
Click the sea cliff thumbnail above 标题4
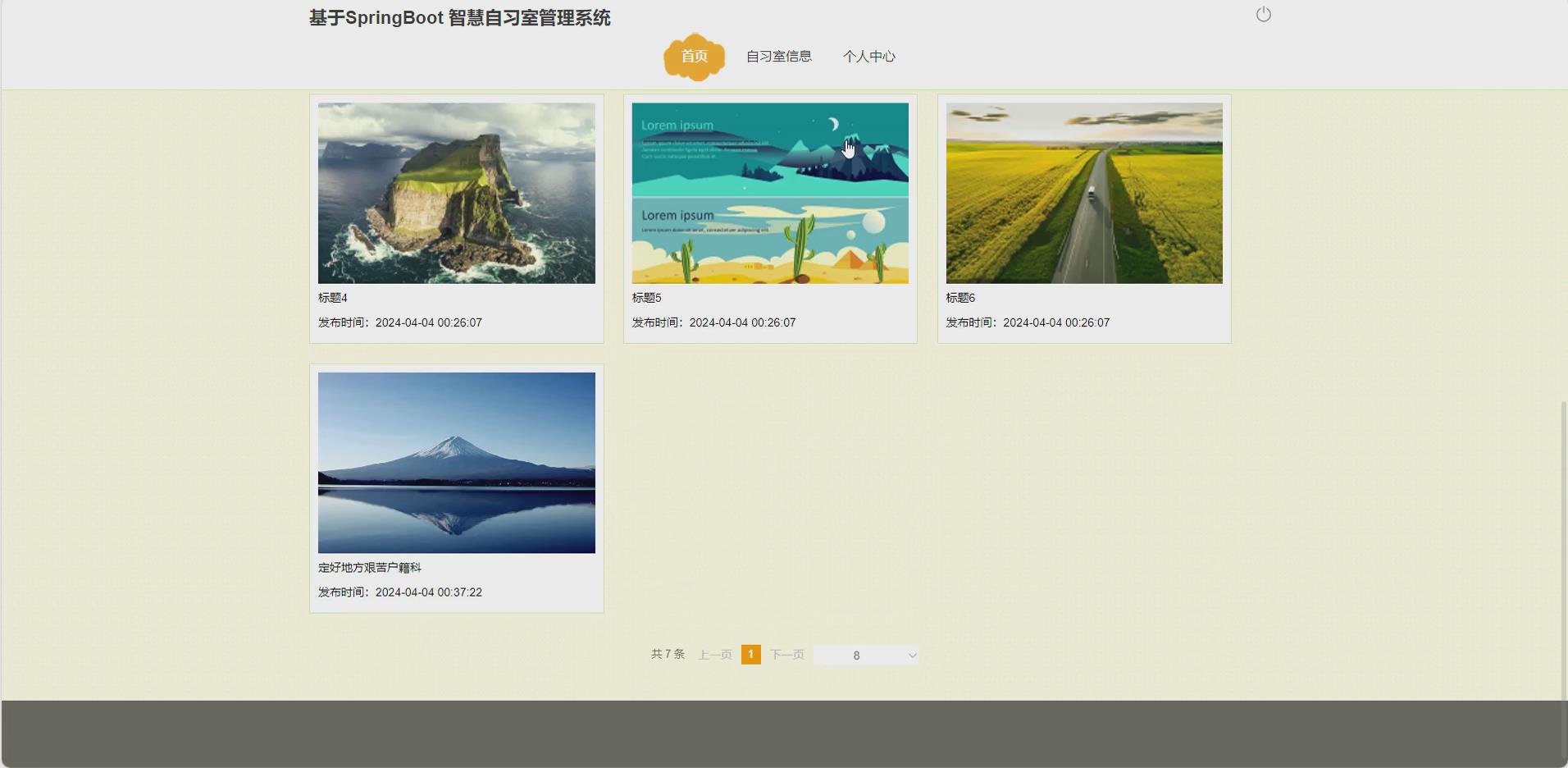[x=456, y=193]
